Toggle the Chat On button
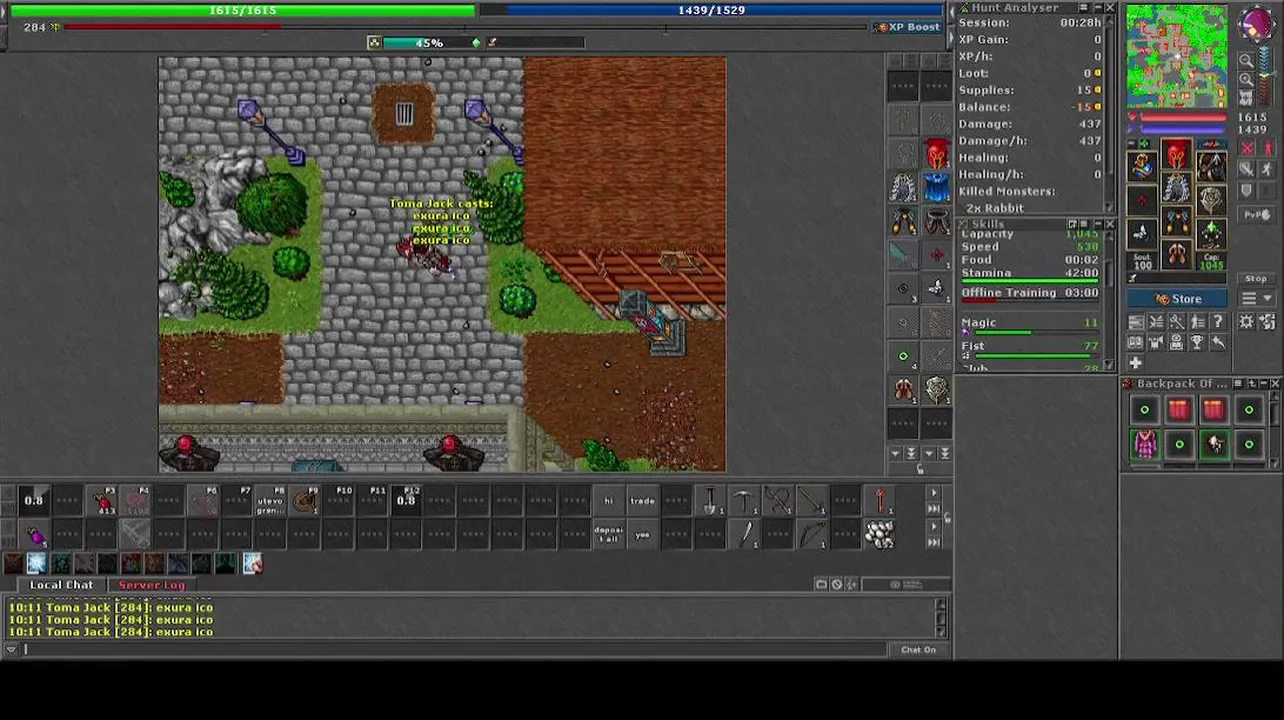This screenshot has width=1284, height=720. pyautogui.click(x=918, y=650)
